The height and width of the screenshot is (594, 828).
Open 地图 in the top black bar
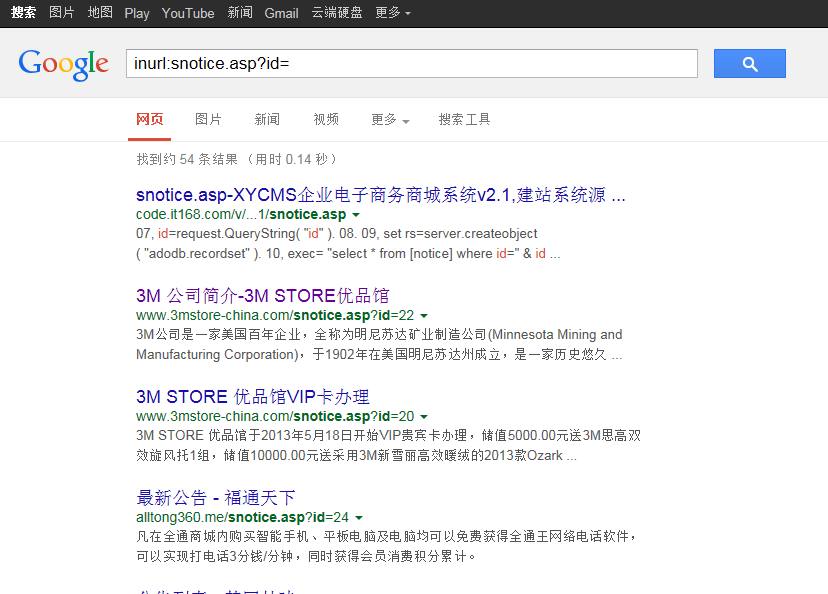pyautogui.click(x=100, y=13)
